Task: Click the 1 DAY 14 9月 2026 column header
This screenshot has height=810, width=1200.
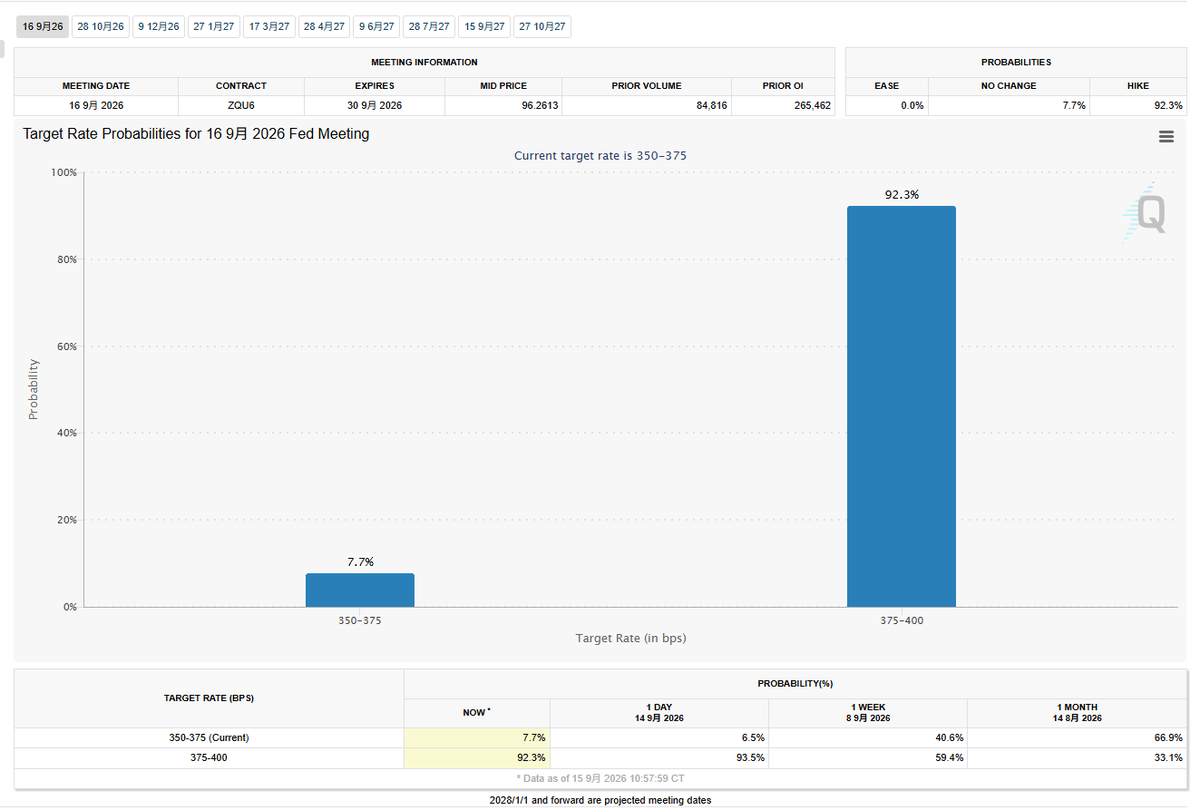Action: [x=659, y=713]
